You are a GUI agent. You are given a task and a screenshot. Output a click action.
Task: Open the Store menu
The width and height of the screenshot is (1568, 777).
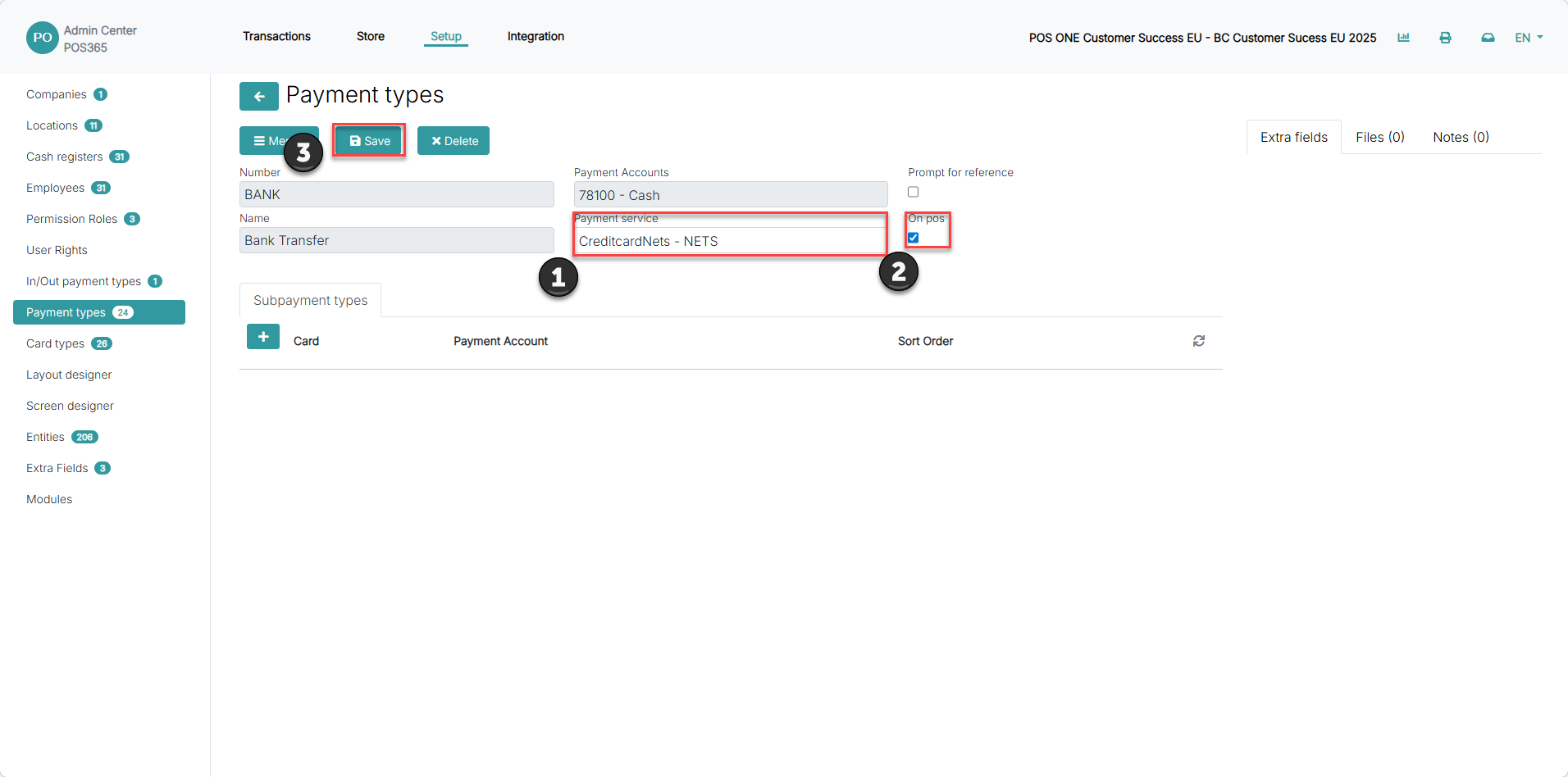tap(371, 36)
